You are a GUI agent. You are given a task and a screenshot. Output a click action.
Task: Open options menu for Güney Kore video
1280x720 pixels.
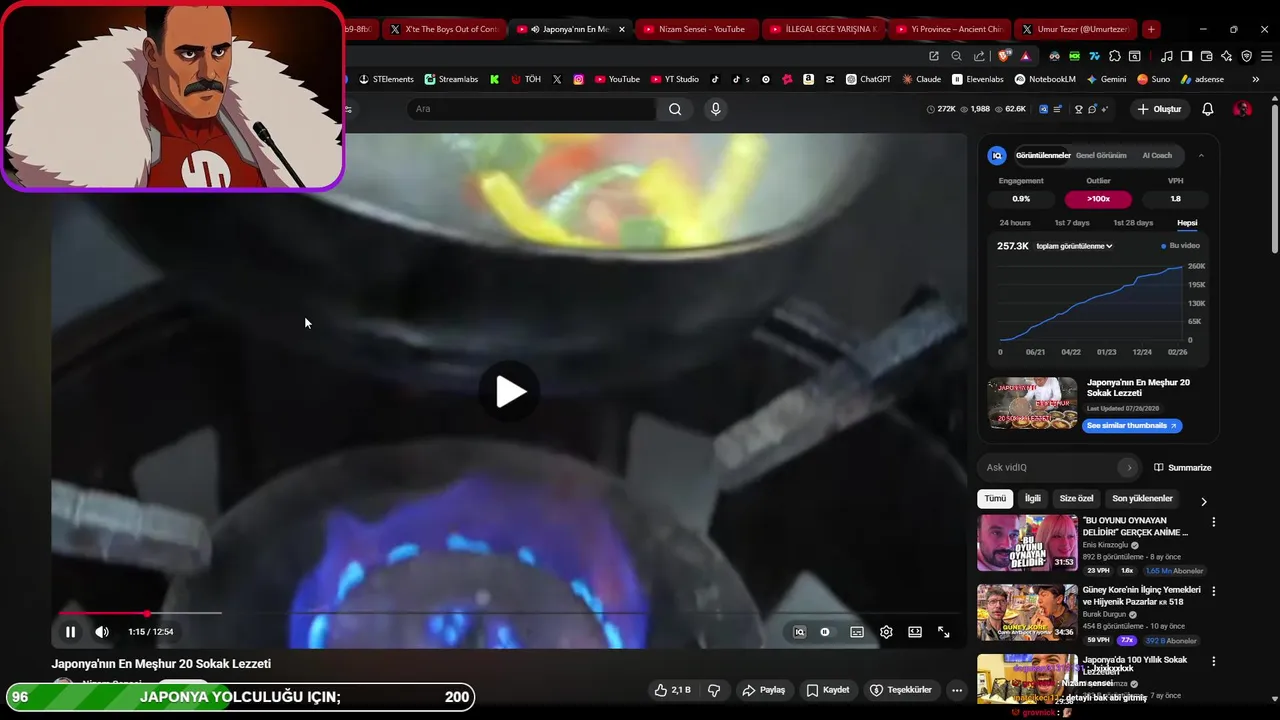pyautogui.click(x=1214, y=591)
